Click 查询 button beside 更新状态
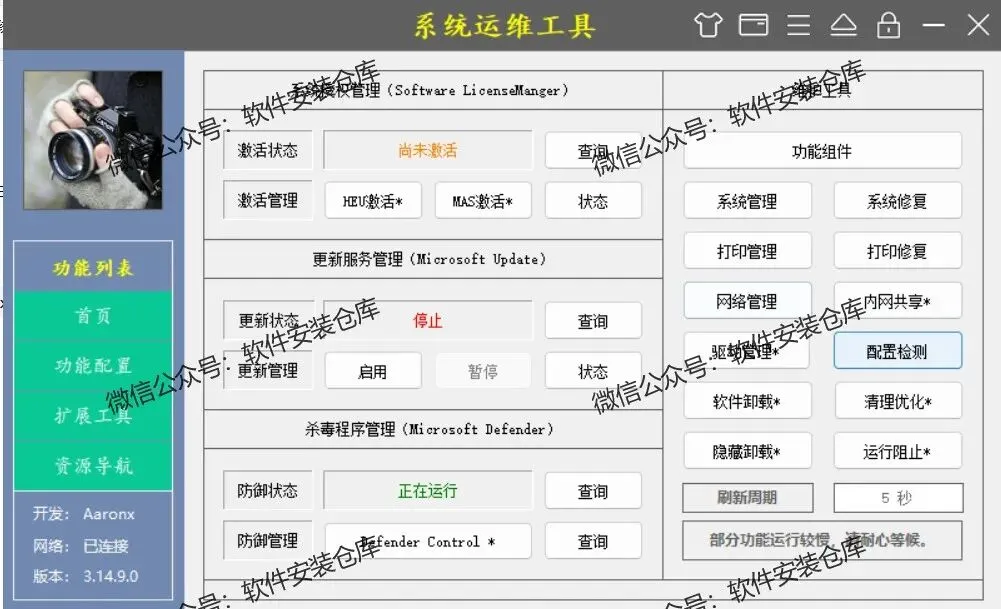 coord(593,320)
